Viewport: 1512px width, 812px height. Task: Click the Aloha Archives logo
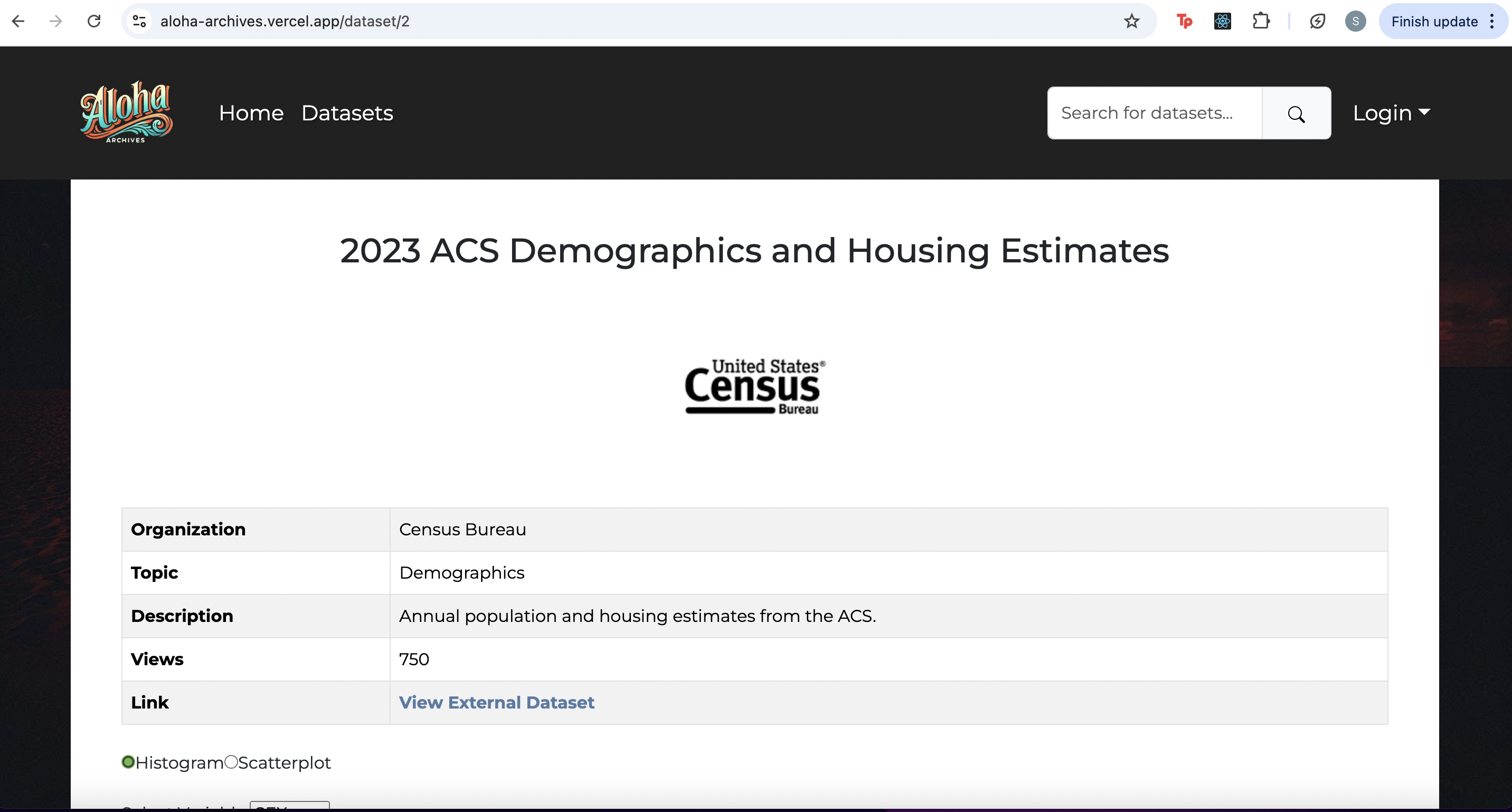pyautogui.click(x=126, y=112)
